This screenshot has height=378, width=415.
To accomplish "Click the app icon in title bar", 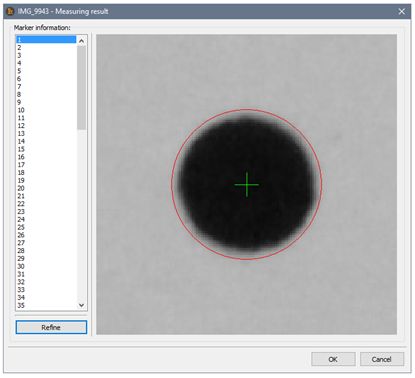I will point(11,11).
